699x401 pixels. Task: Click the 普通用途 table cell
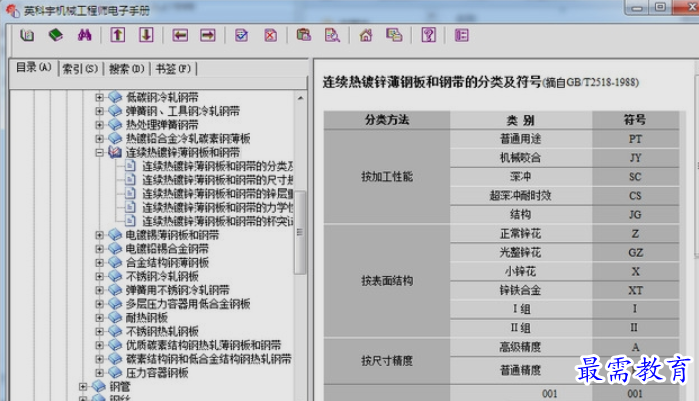[521, 139]
